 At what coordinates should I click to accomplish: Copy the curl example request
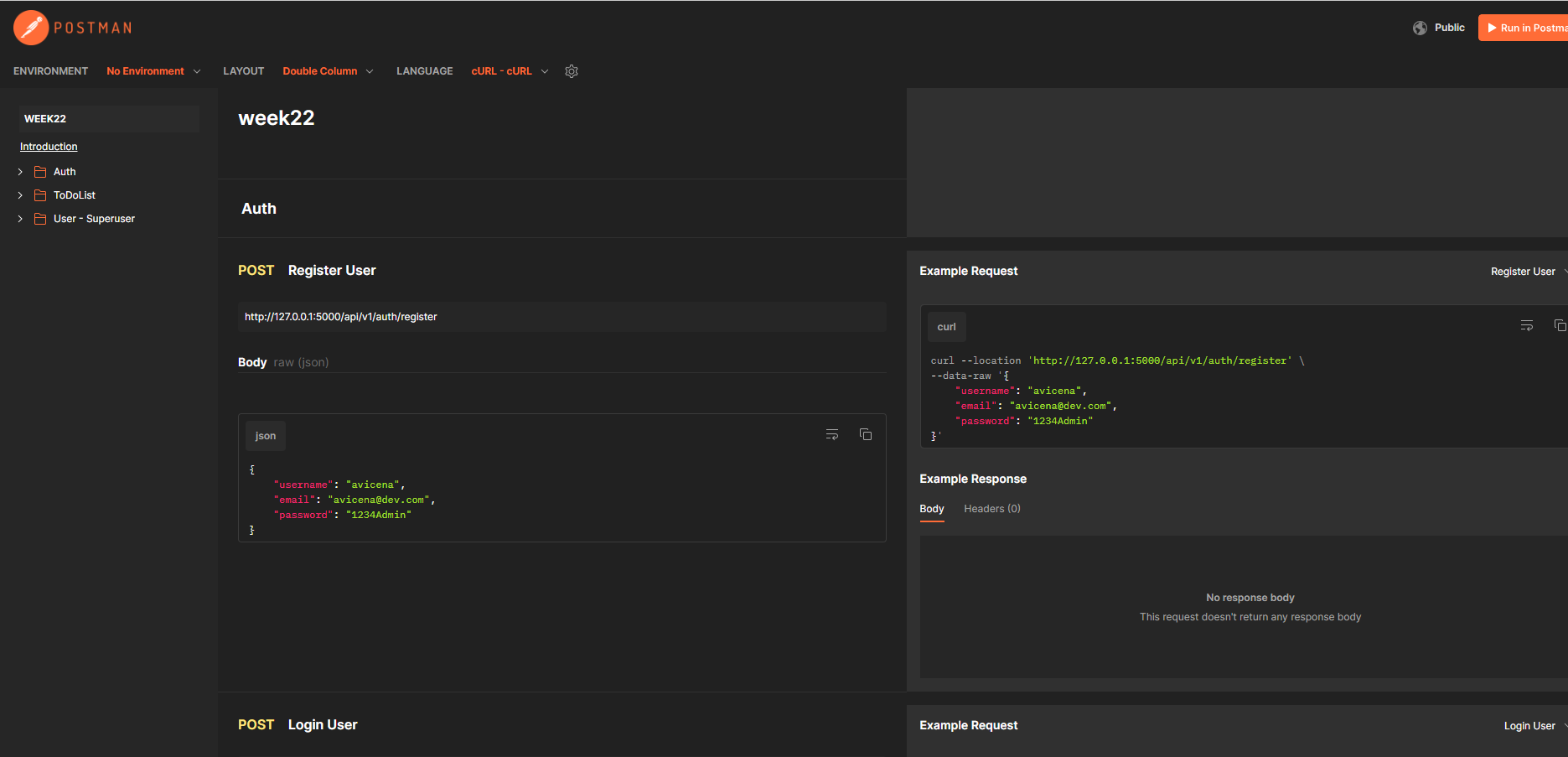1560,325
